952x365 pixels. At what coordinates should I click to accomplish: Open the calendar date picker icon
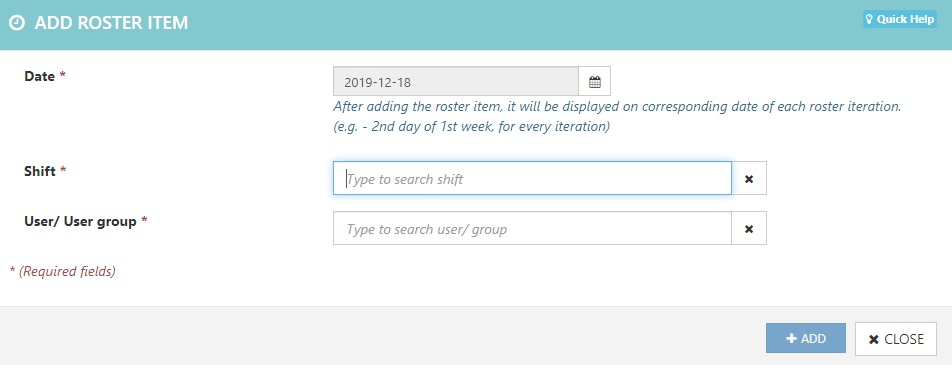(594, 82)
